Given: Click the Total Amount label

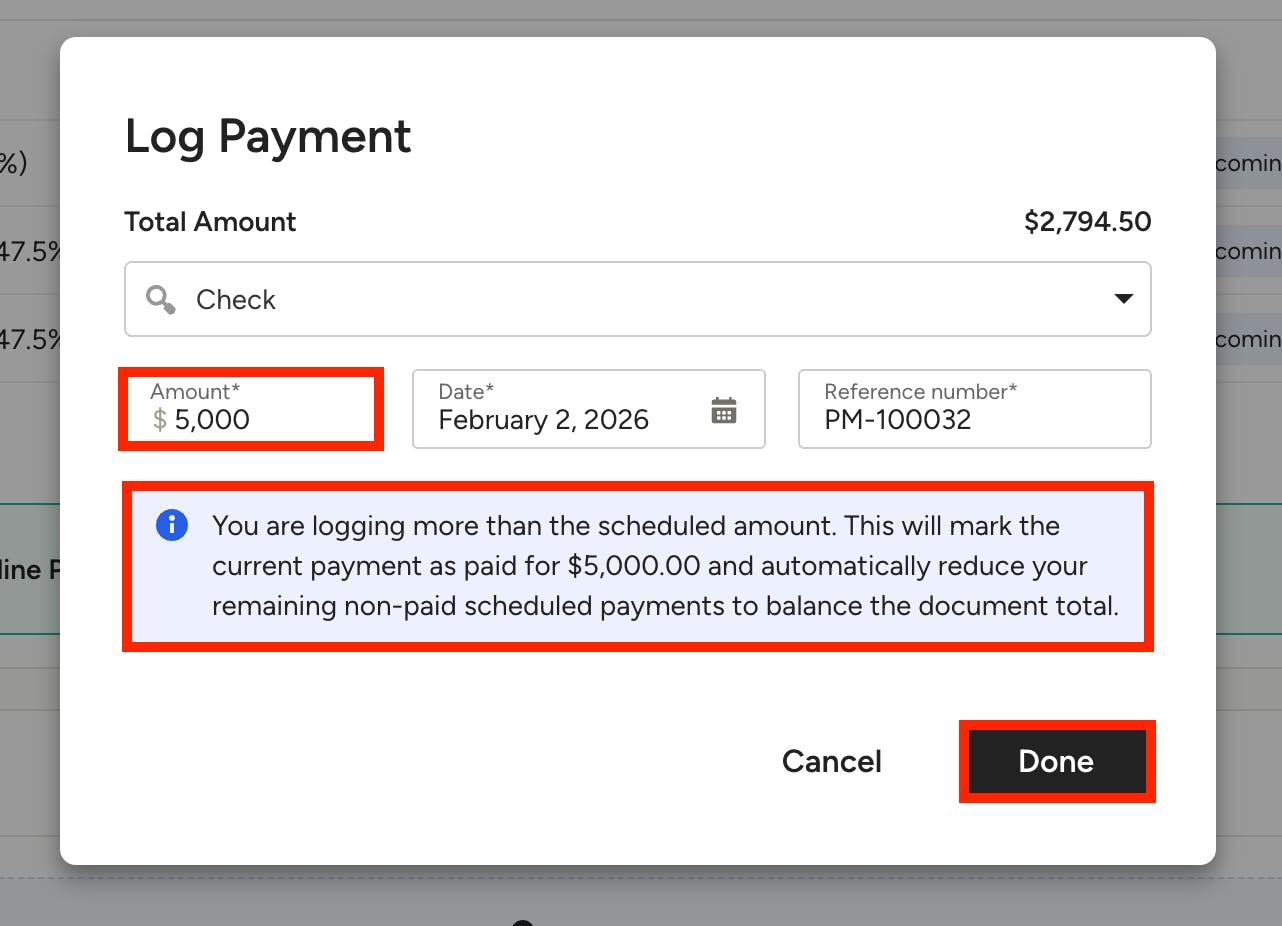Looking at the screenshot, I should (x=210, y=221).
